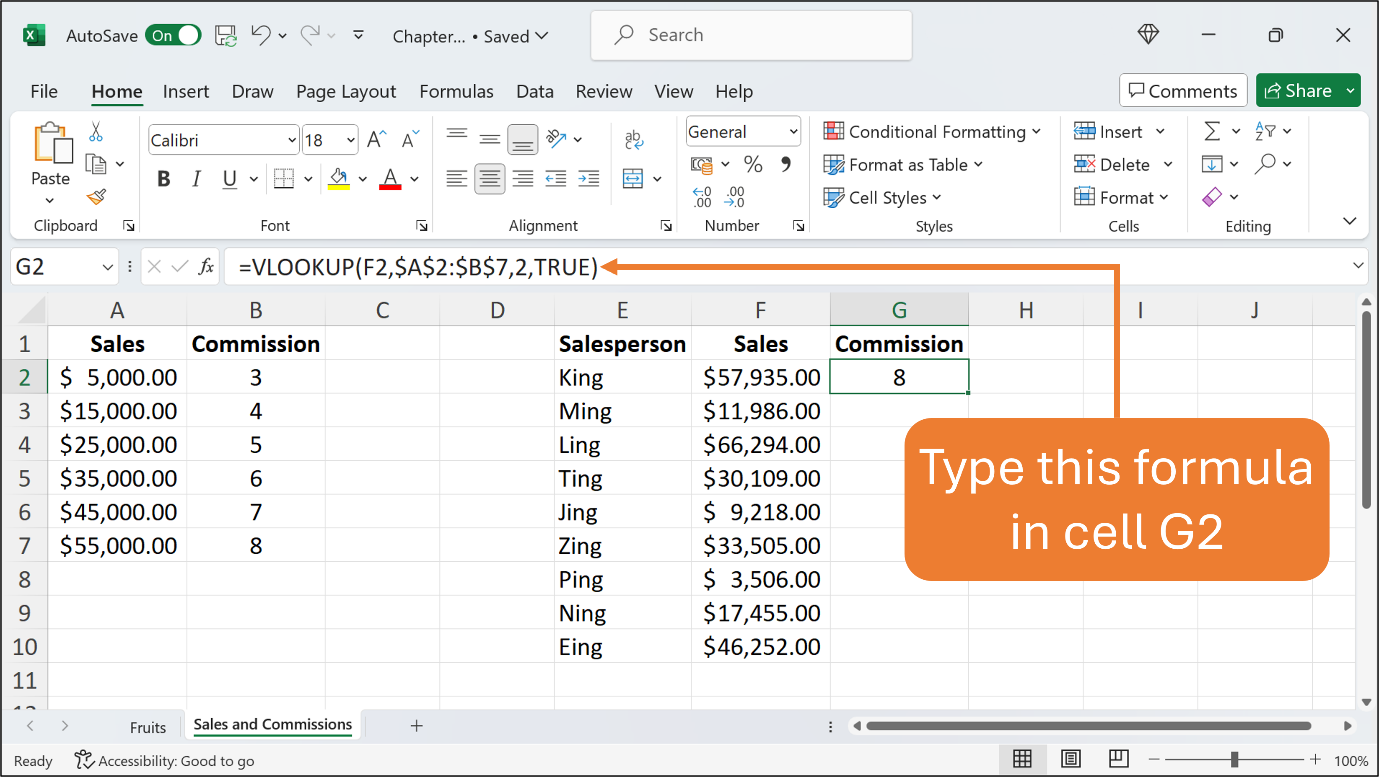Toggle Italic formatting
The height and width of the screenshot is (777, 1379).
[x=197, y=179]
